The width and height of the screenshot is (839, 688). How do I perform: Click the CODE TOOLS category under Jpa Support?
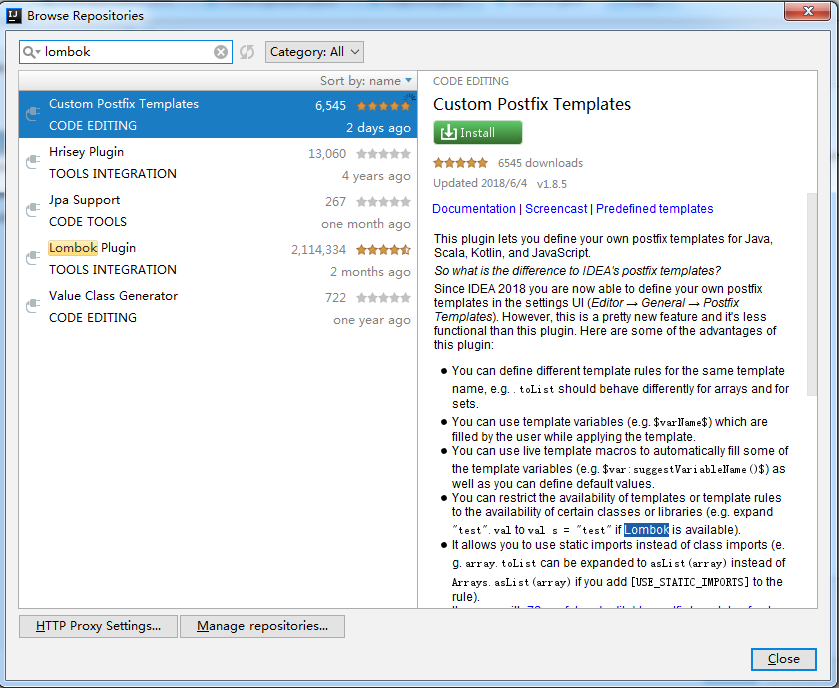click(x=88, y=221)
